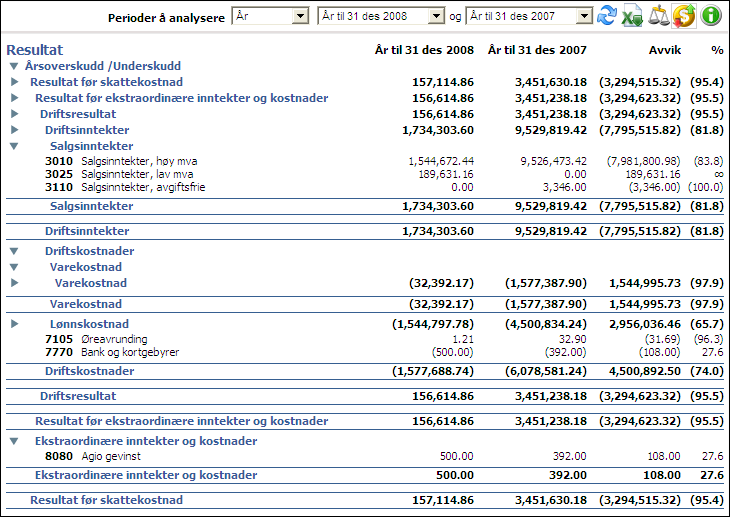Click value 9,526,473.42 for account 3010
The width and height of the screenshot is (730, 517).
[x=554, y=161]
